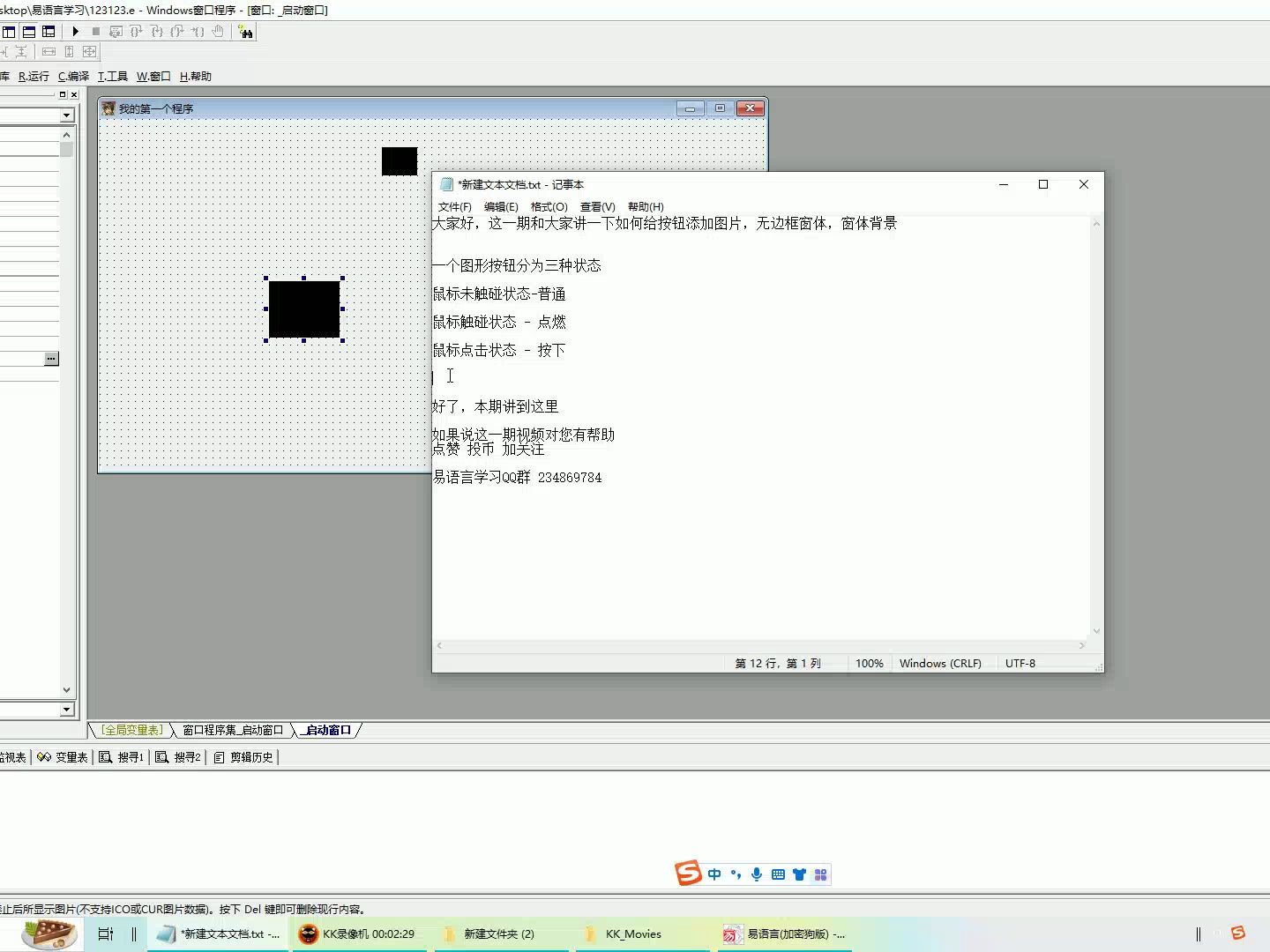This screenshot has height=952, width=1270.
Task: Click the view expression debug icon
Action: pyautogui.click(x=116, y=32)
